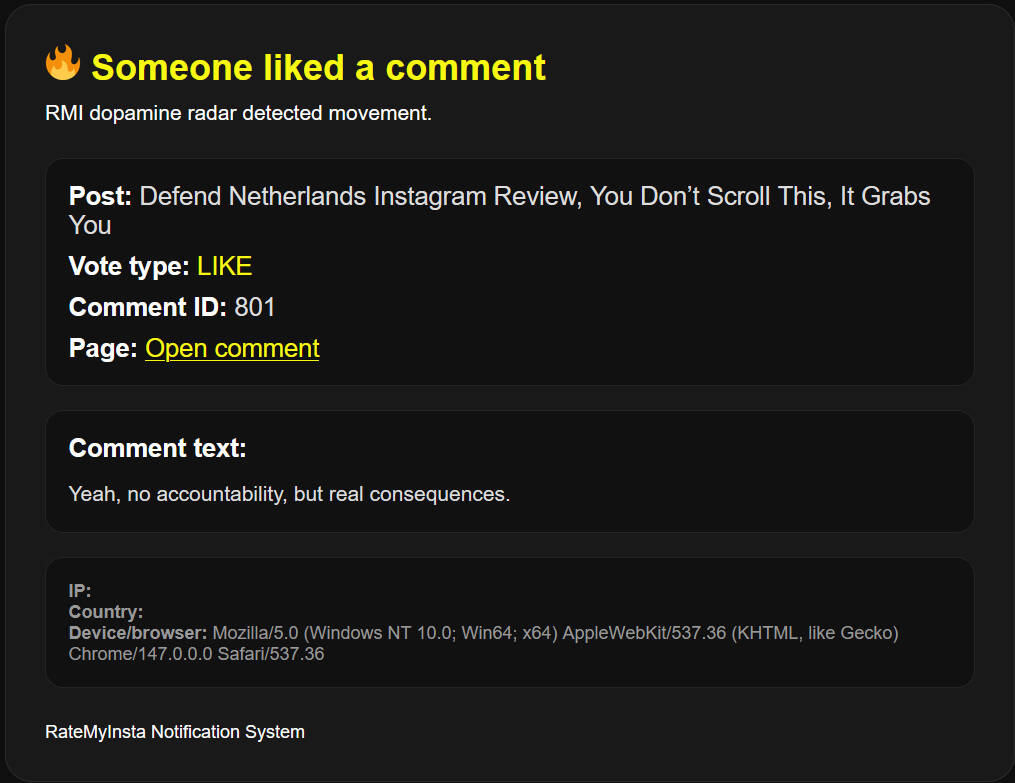Select the RMI dopamine radar subtitle text

(x=238, y=113)
